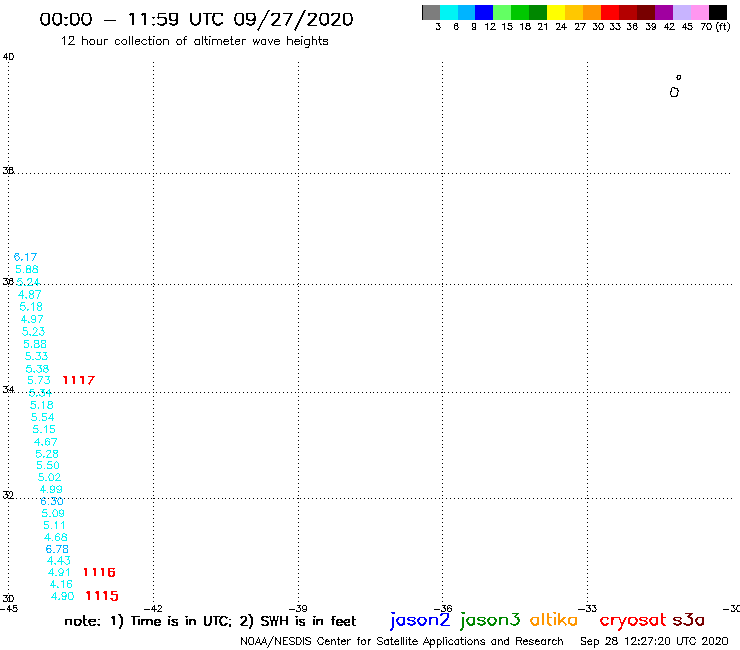740x650 pixels.
Task: Click the wave height value 4.97
Action: (x=32, y=319)
